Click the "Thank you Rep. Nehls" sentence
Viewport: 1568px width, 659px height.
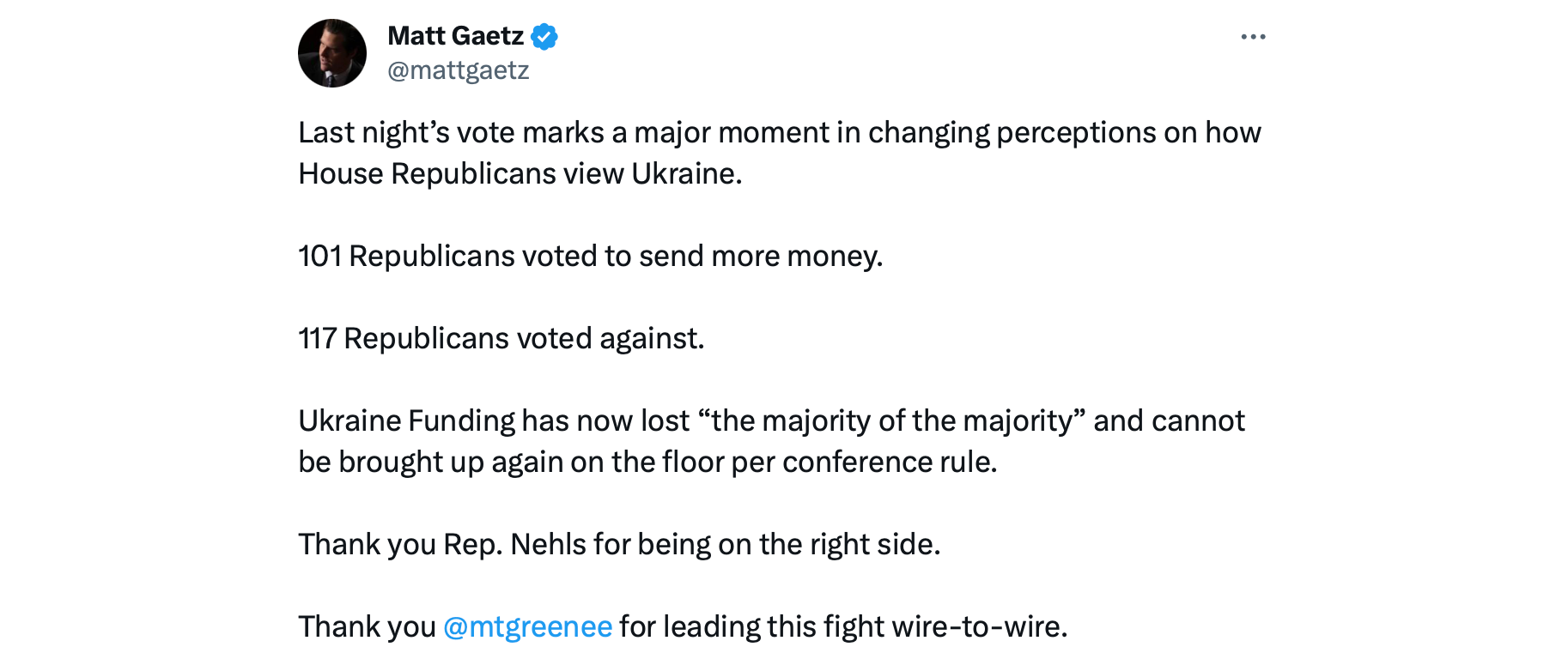click(x=618, y=545)
